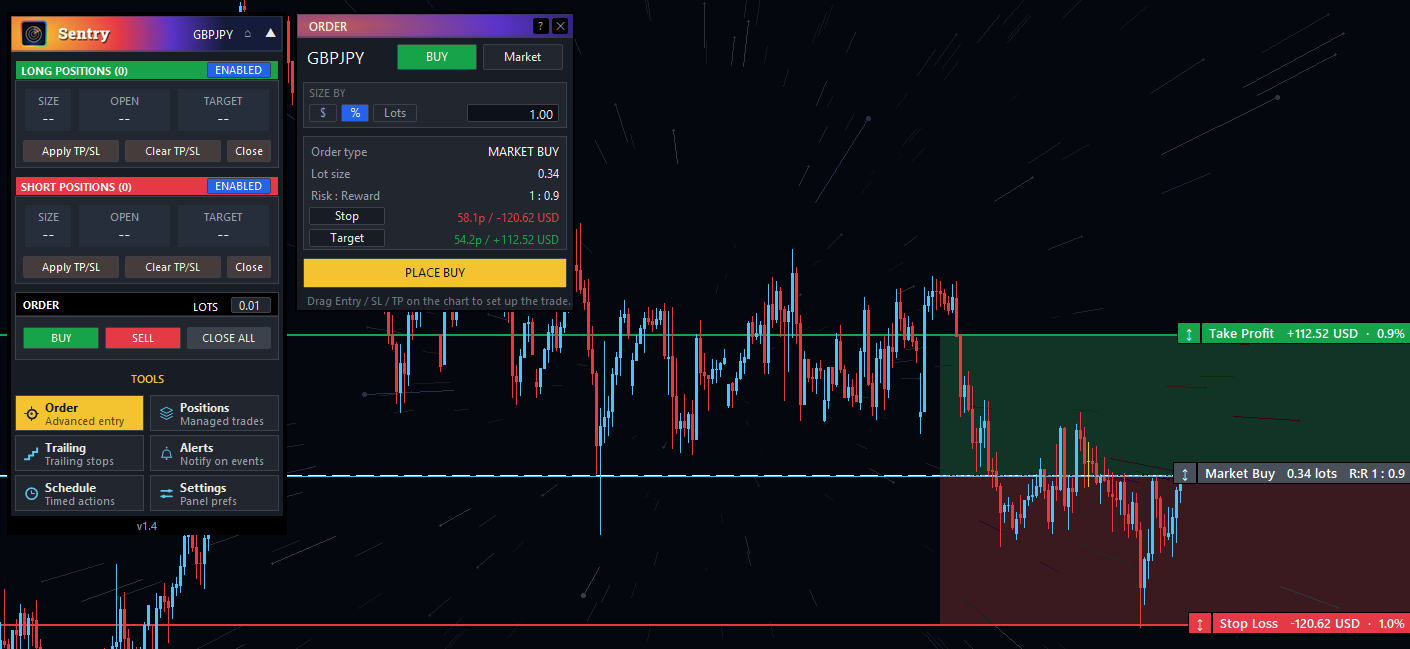Click the small home icon beside GBPJPY
Screen dimensions: 1410x649
248,34
